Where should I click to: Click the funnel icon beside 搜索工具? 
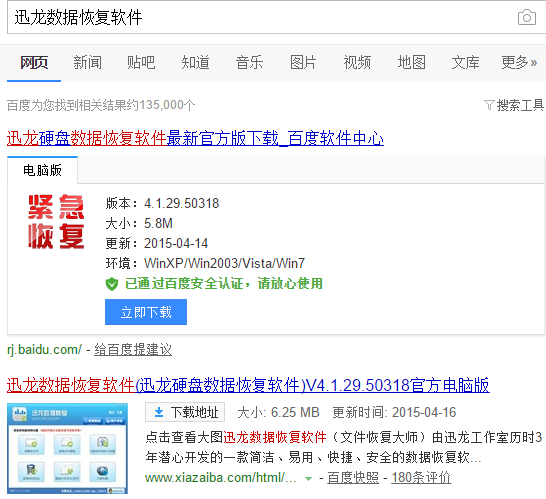click(489, 105)
